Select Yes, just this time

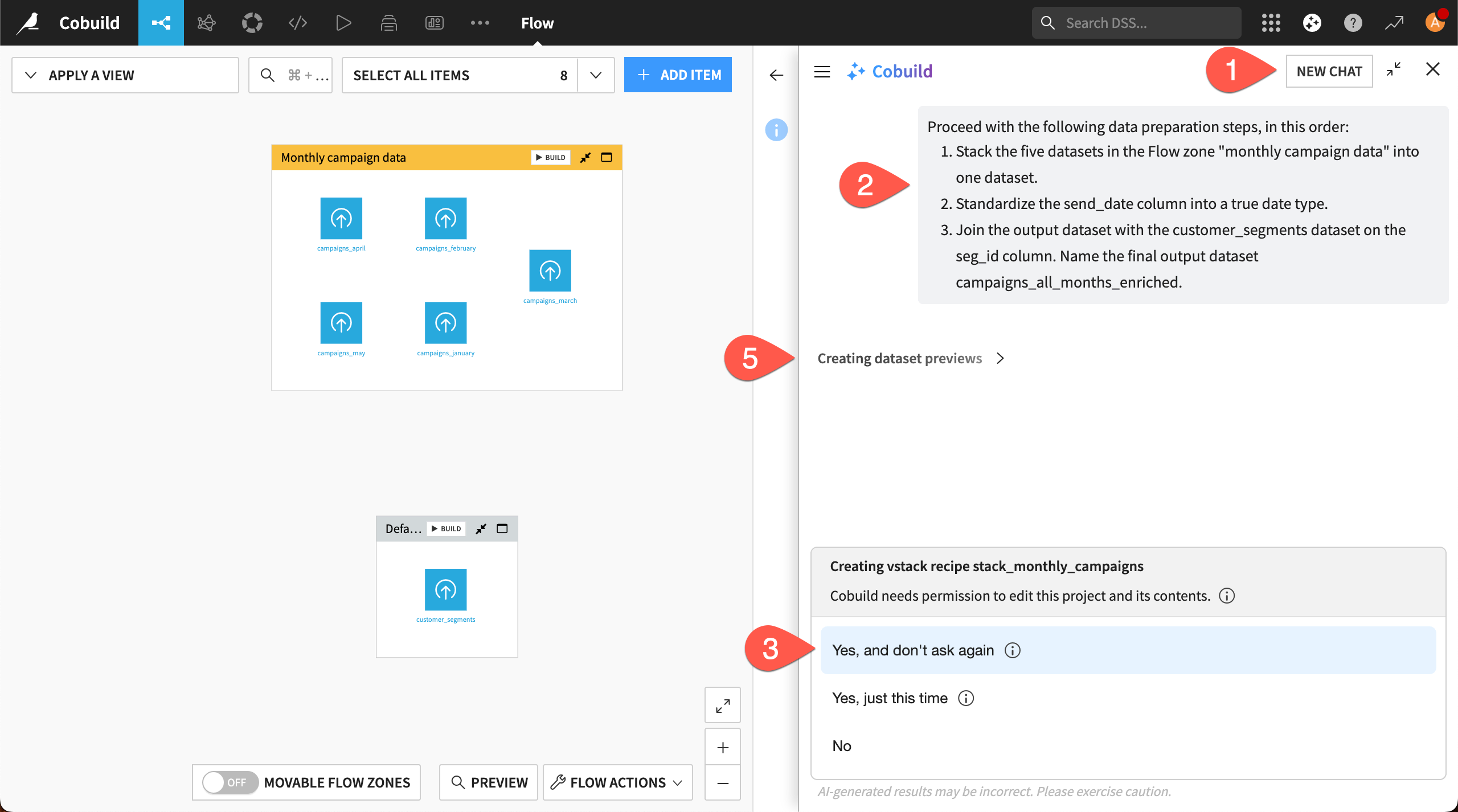(1128, 698)
